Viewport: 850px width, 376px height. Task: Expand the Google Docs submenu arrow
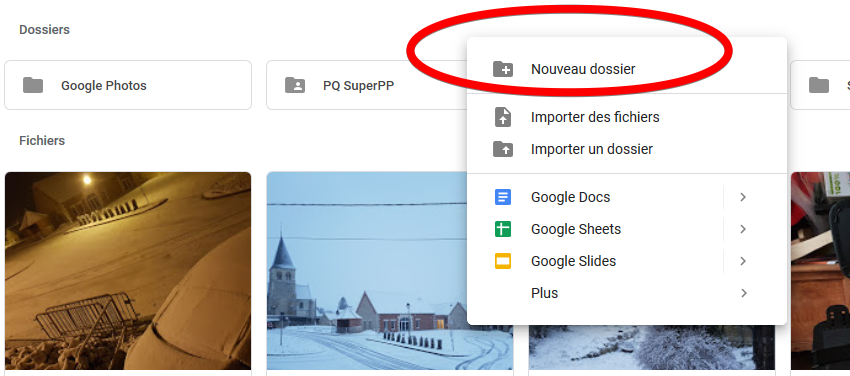743,197
